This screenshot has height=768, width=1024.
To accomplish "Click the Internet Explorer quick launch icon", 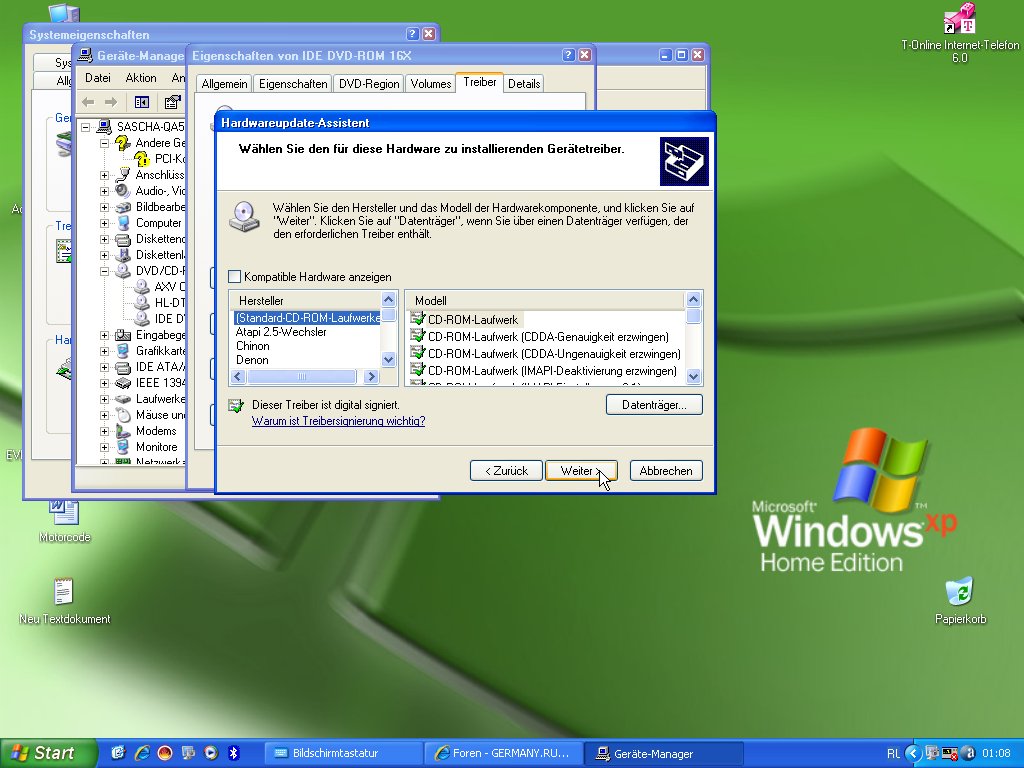I will [142, 753].
